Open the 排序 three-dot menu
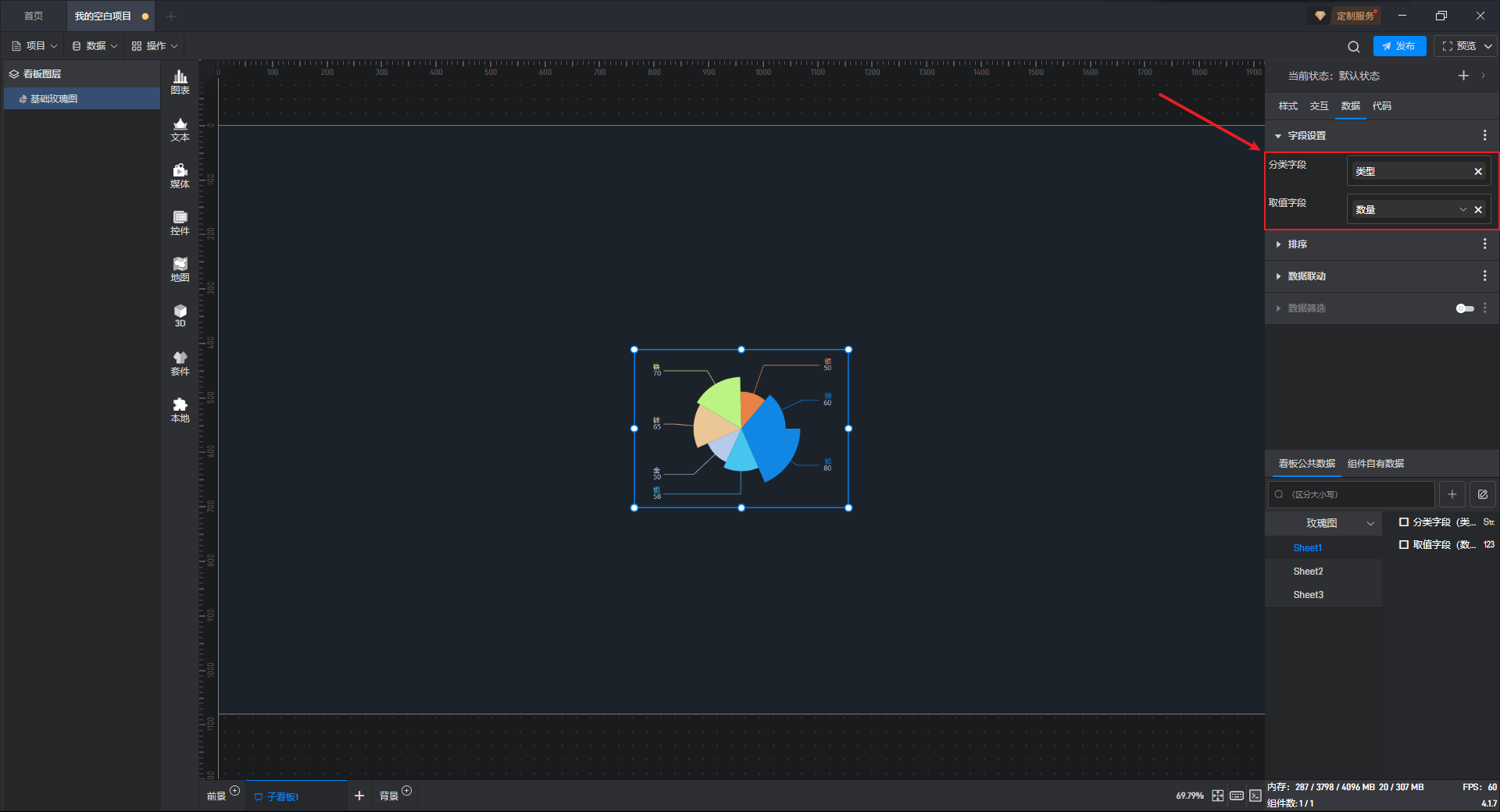Viewport: 1500px width, 812px height. click(x=1484, y=244)
